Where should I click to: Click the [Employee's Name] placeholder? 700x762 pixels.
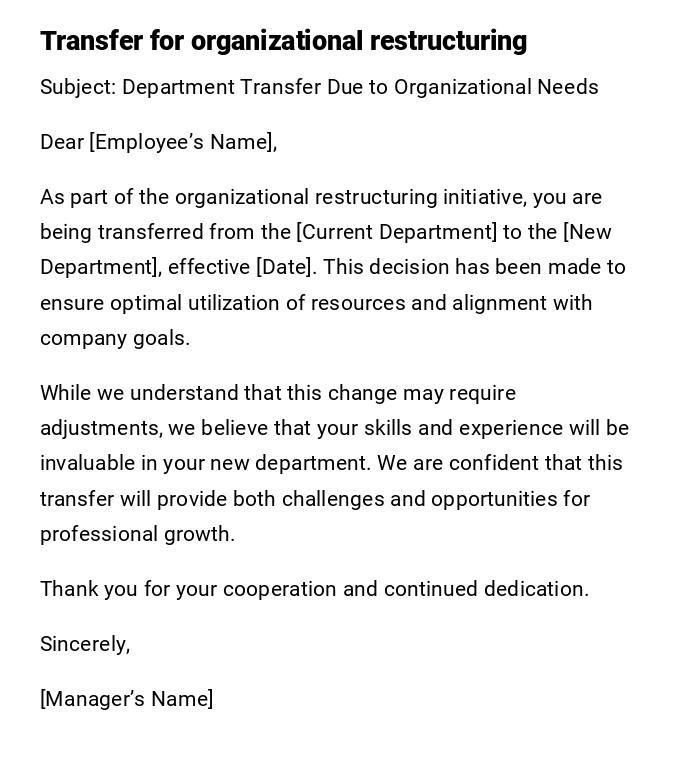[182, 142]
